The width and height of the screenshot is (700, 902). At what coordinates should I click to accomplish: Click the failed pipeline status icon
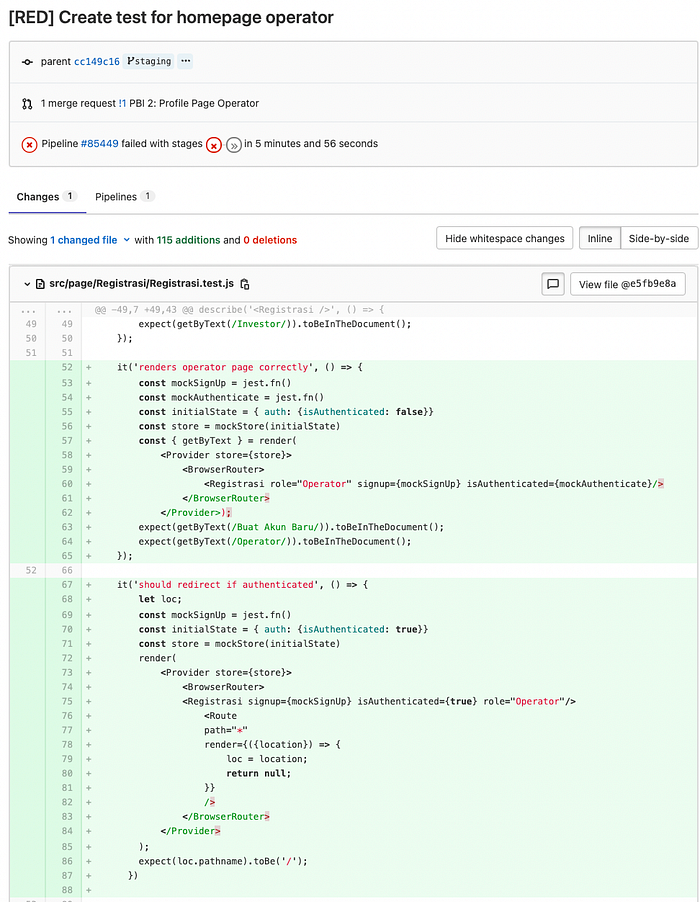point(29,144)
